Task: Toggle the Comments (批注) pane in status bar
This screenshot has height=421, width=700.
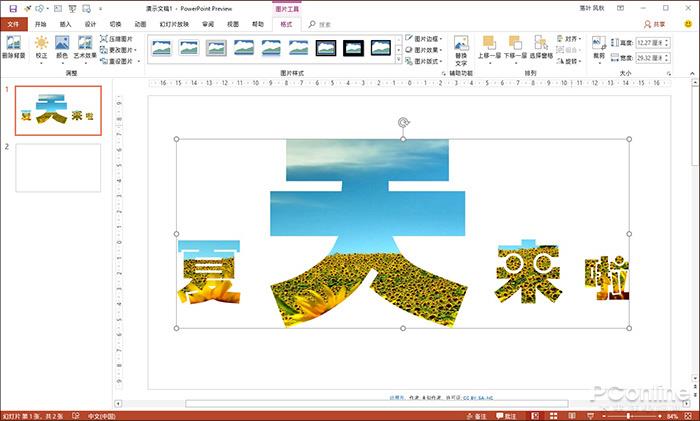Action: [x=507, y=415]
